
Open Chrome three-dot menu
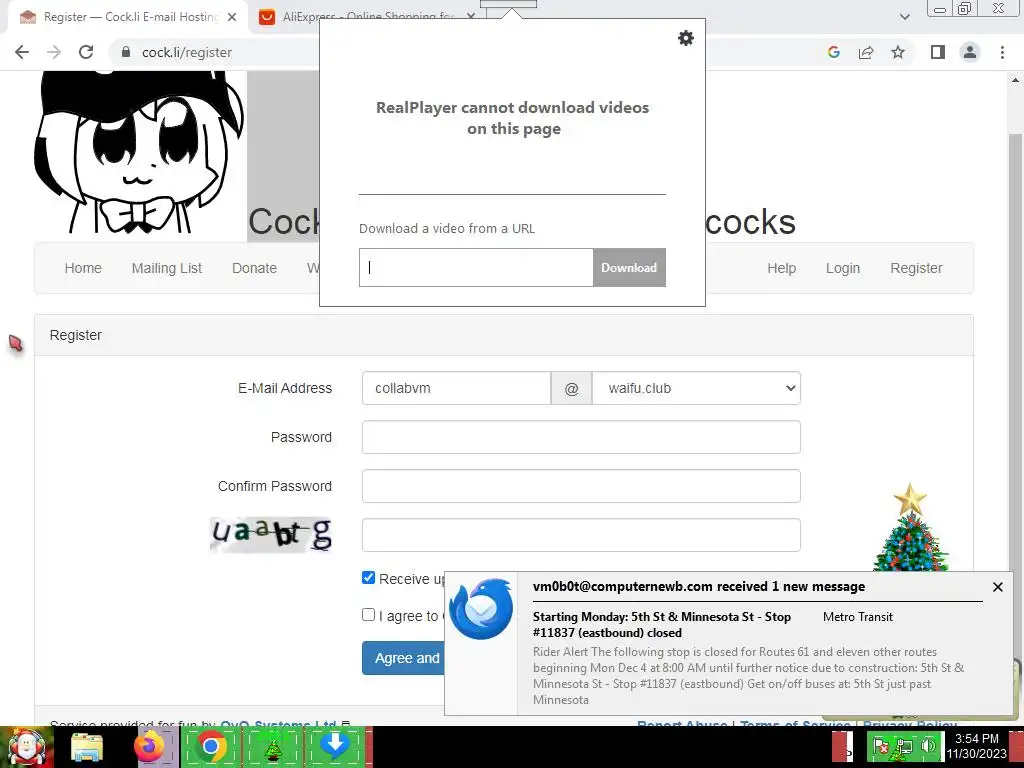(1002, 52)
